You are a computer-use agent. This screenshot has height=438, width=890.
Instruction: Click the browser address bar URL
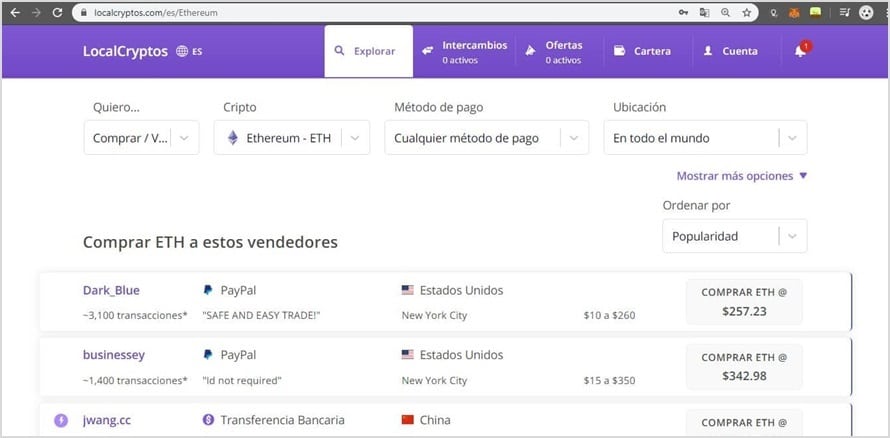tap(155, 12)
